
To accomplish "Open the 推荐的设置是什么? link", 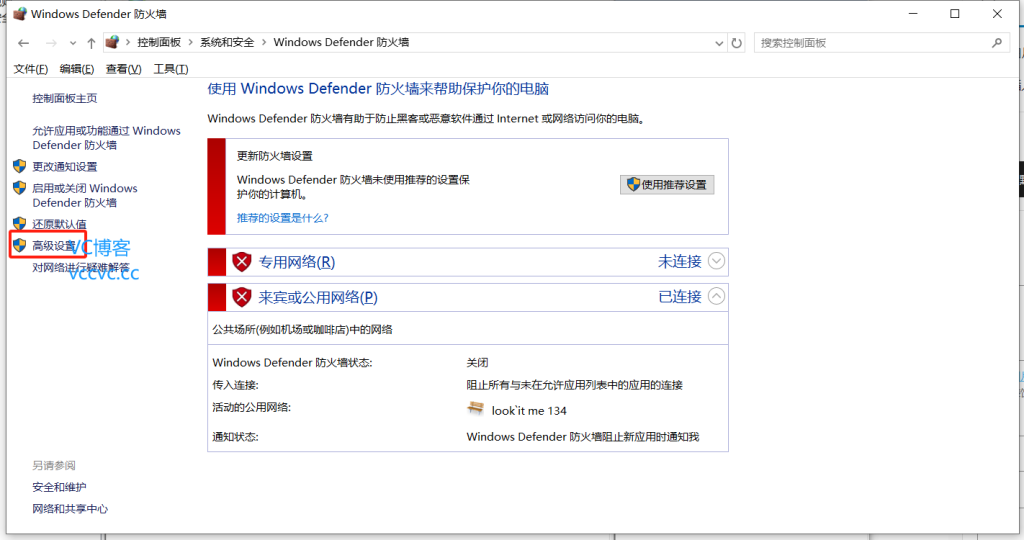I will pyautogui.click(x=282, y=217).
